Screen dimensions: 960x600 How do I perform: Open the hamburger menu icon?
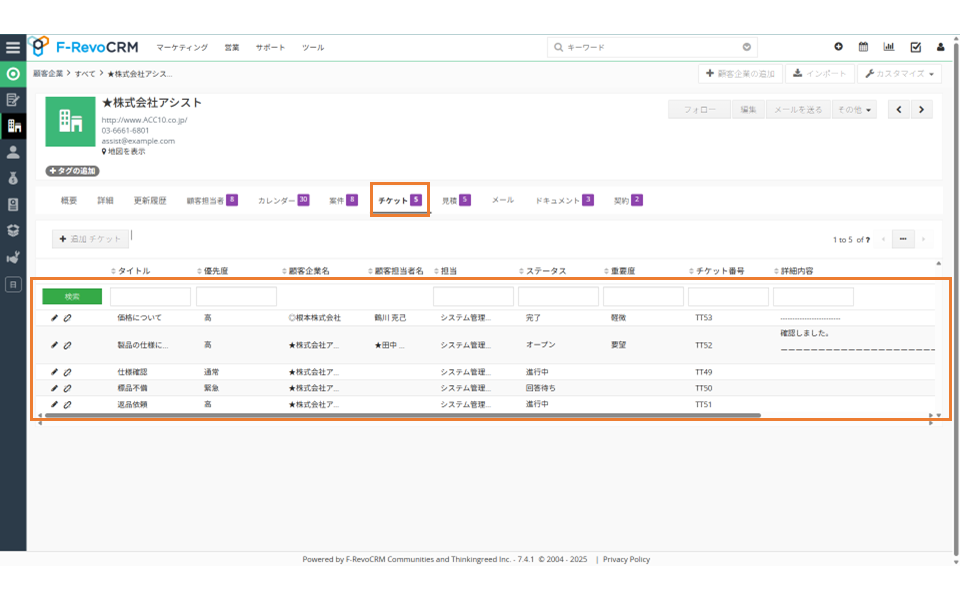click(x=13, y=48)
